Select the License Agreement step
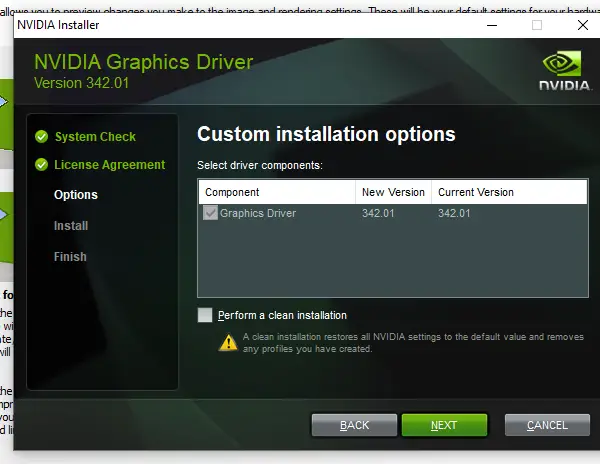Screen dimensions: 600x464 pyautogui.click(x=109, y=164)
